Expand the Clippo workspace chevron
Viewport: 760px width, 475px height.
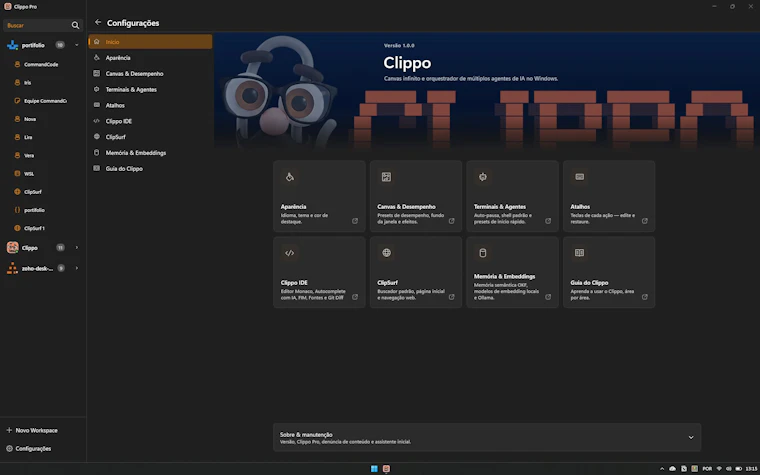click(77, 248)
